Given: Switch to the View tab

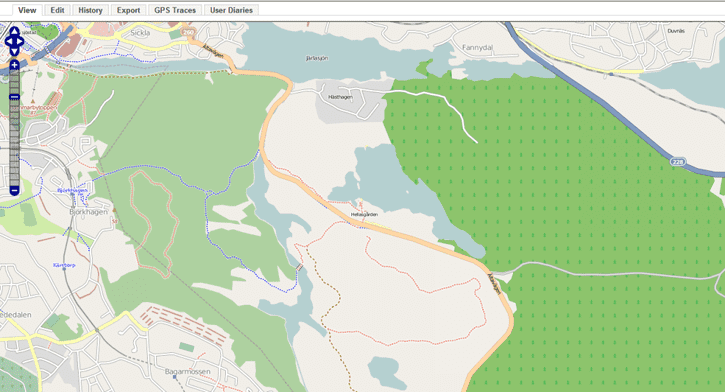Looking at the screenshot, I should 27,10.
